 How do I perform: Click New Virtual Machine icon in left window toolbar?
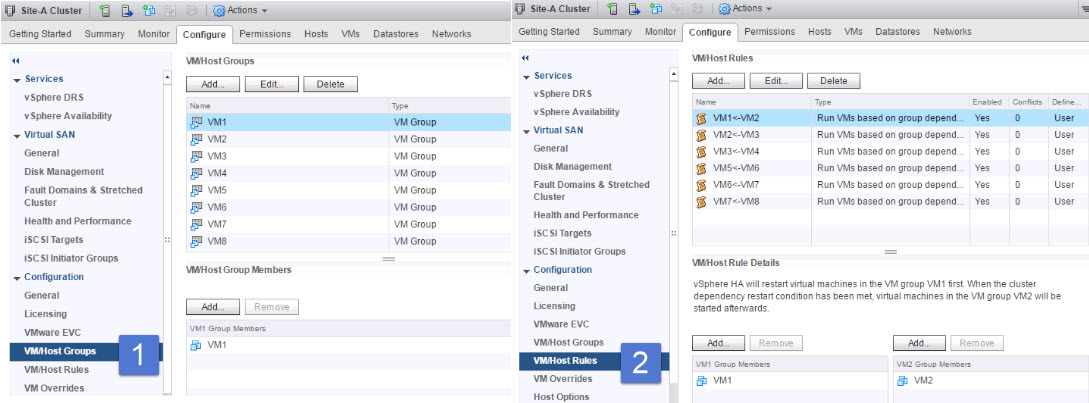(149, 10)
